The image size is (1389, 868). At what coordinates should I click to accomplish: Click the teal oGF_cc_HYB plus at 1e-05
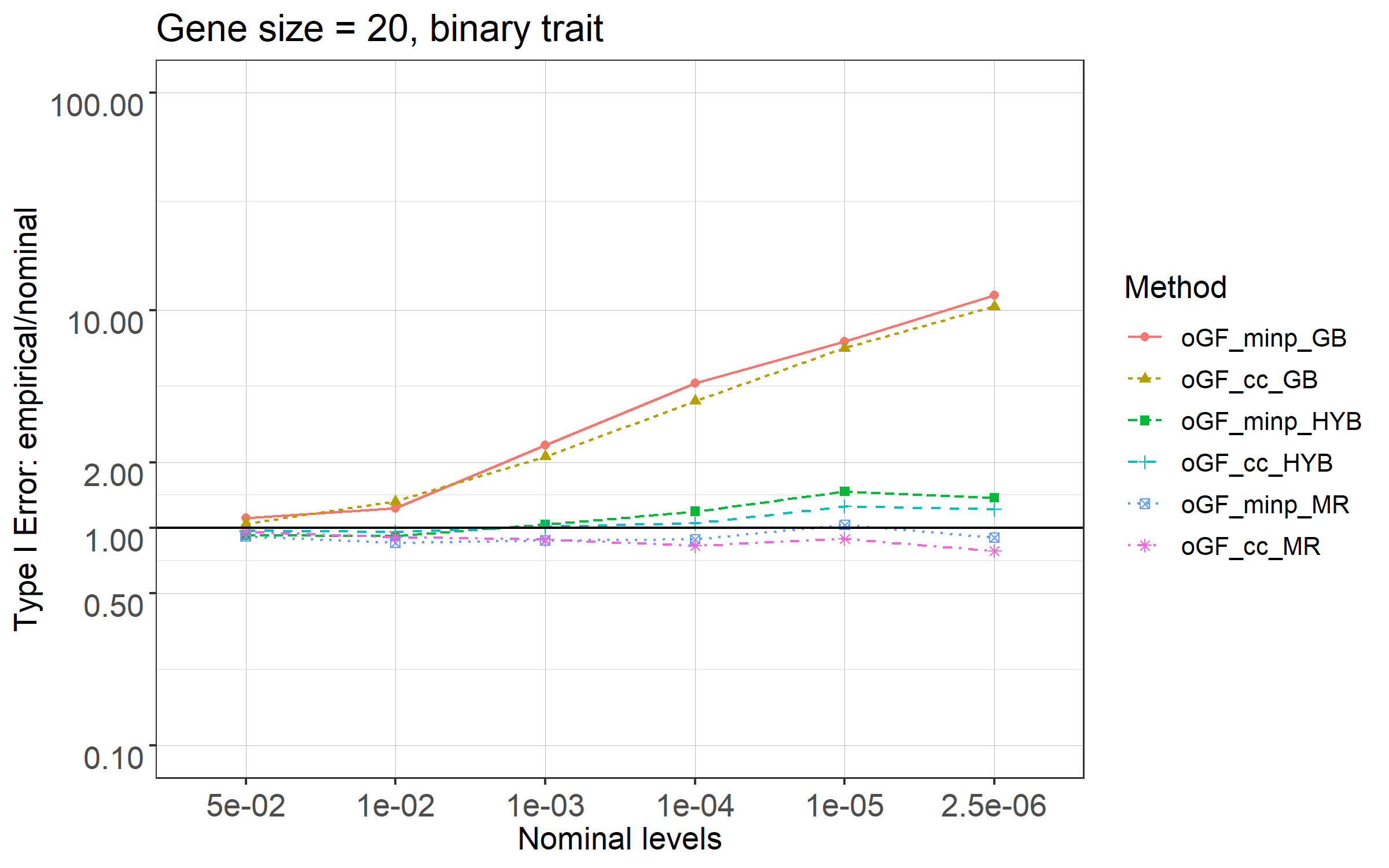coord(844,506)
